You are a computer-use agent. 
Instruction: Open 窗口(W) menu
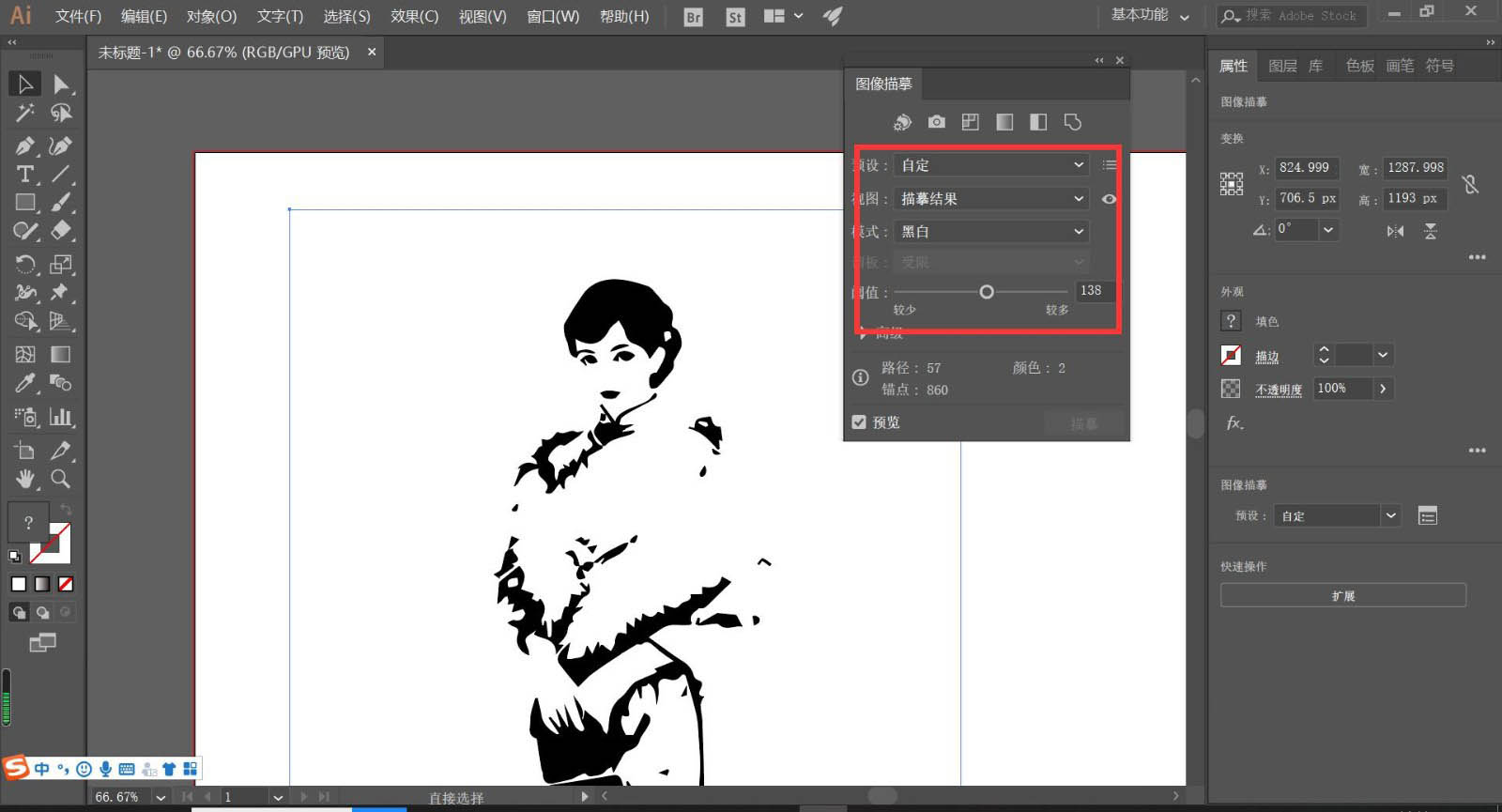[x=553, y=16]
